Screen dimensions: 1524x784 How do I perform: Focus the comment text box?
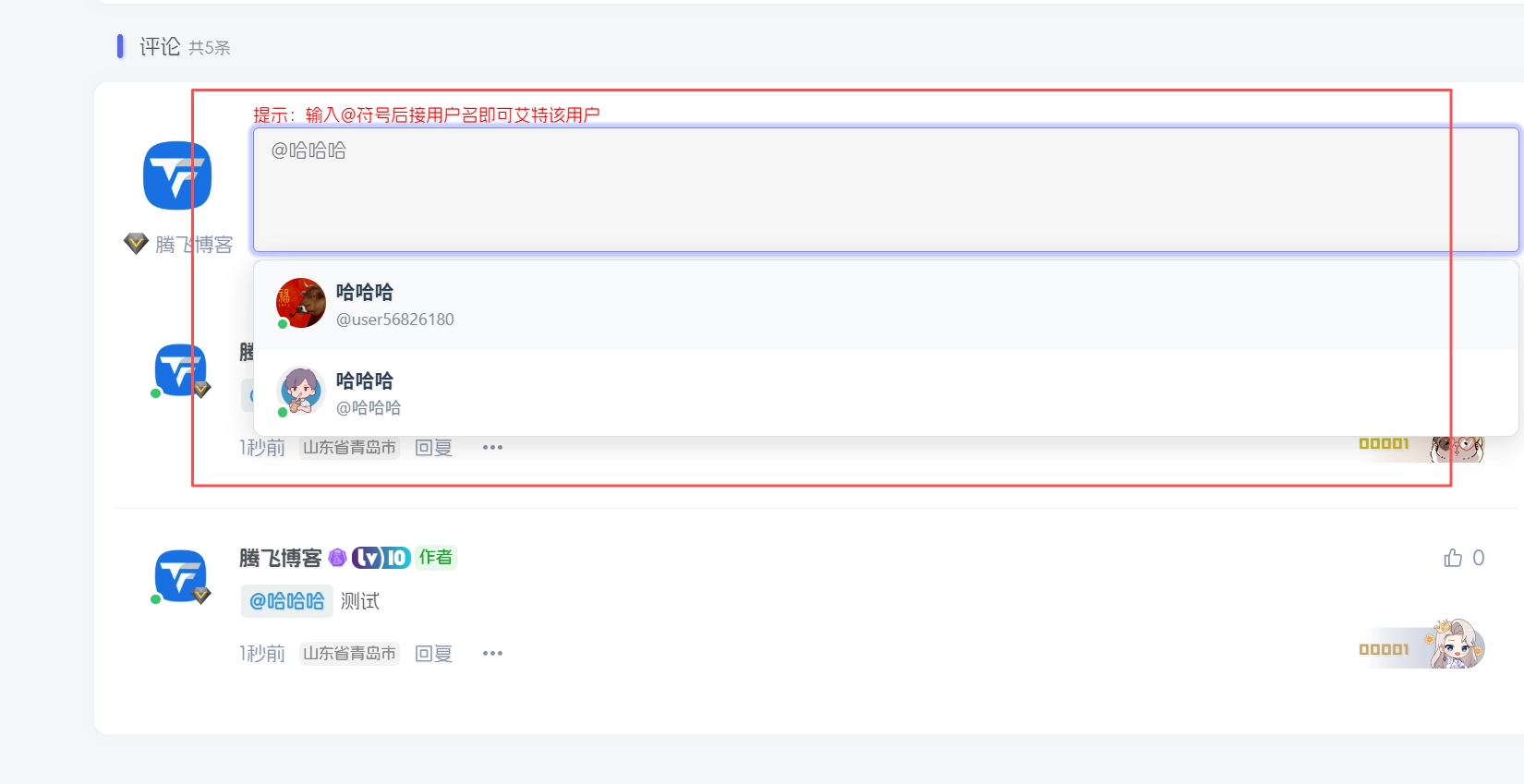[885, 190]
